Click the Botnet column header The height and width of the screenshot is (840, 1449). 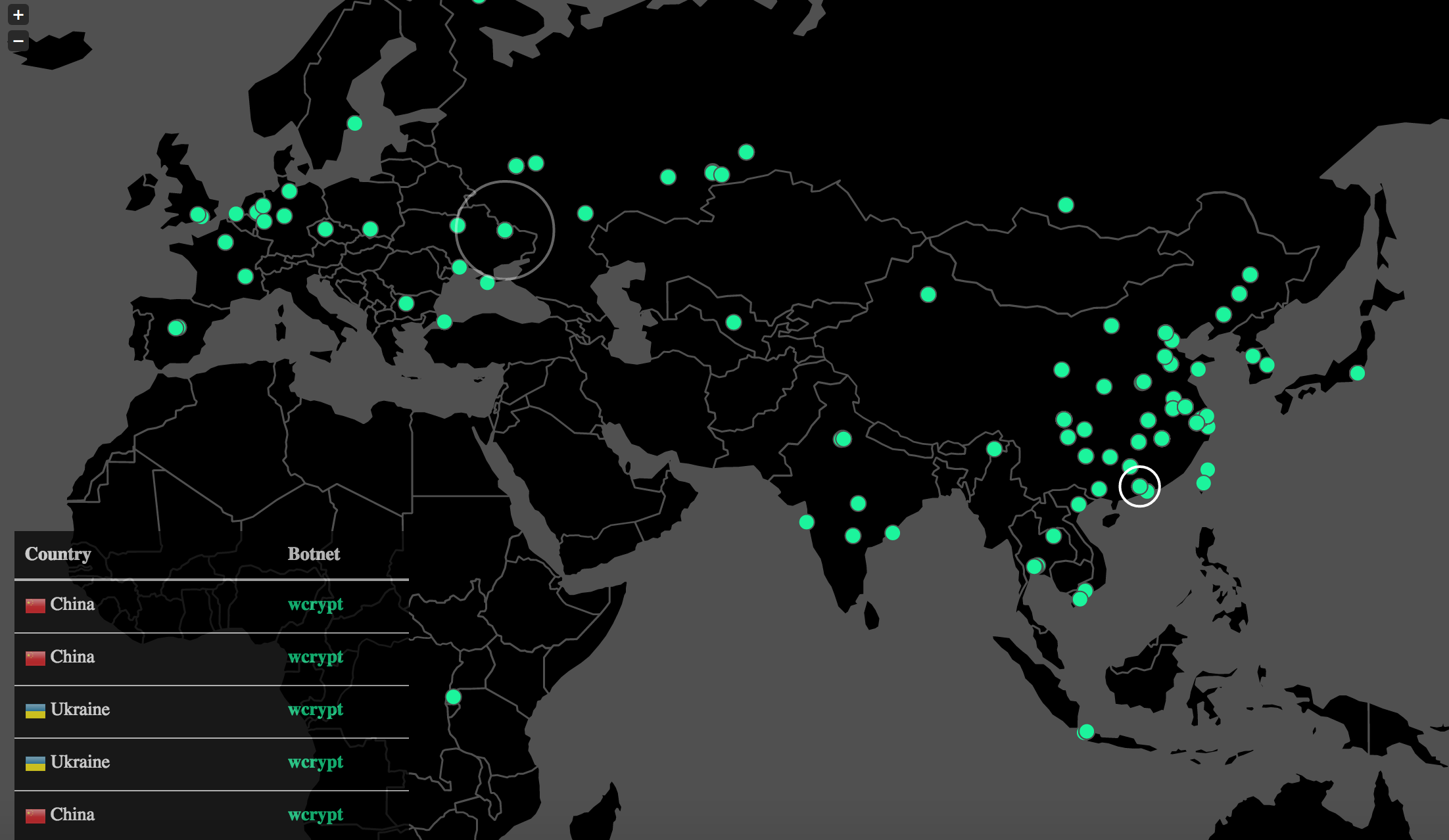point(315,553)
